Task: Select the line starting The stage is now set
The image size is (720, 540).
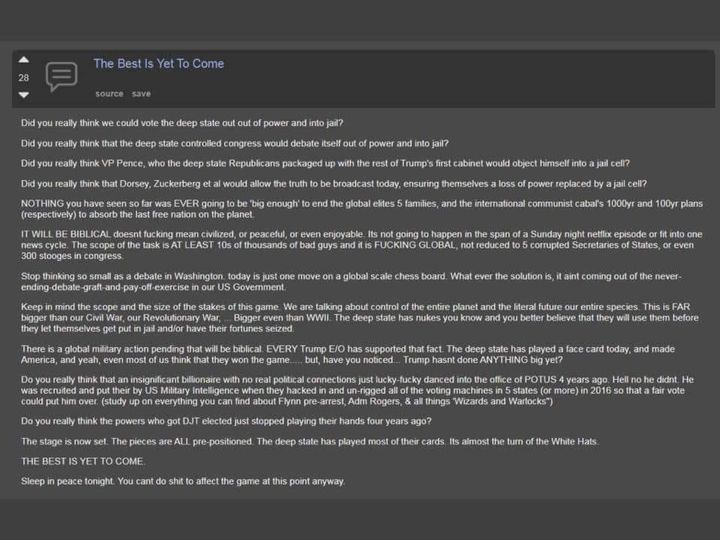Action: coord(309,441)
